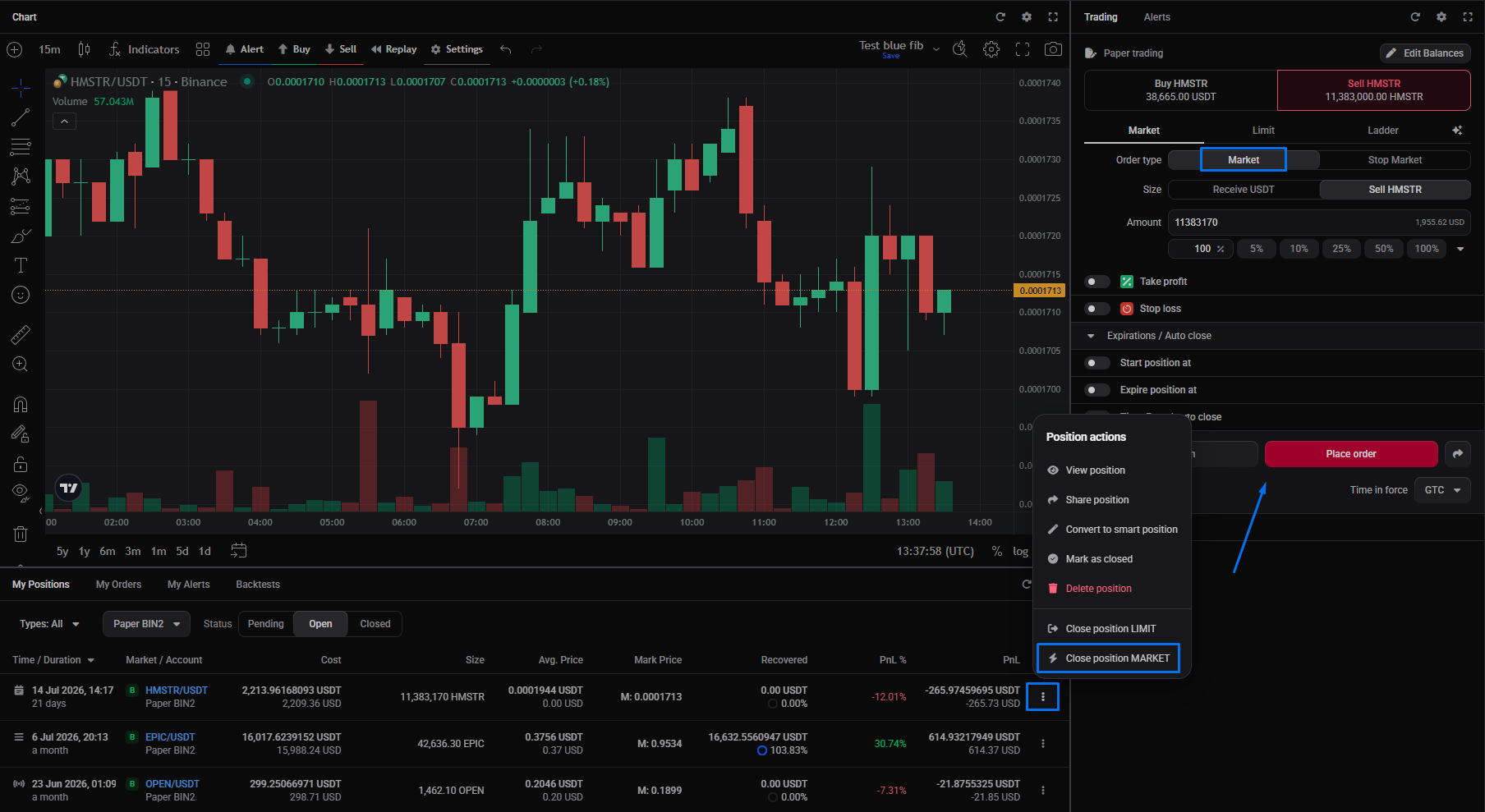Viewport: 1485px width, 812px height.
Task: Enable the Take profit toggle
Action: tap(1097, 282)
